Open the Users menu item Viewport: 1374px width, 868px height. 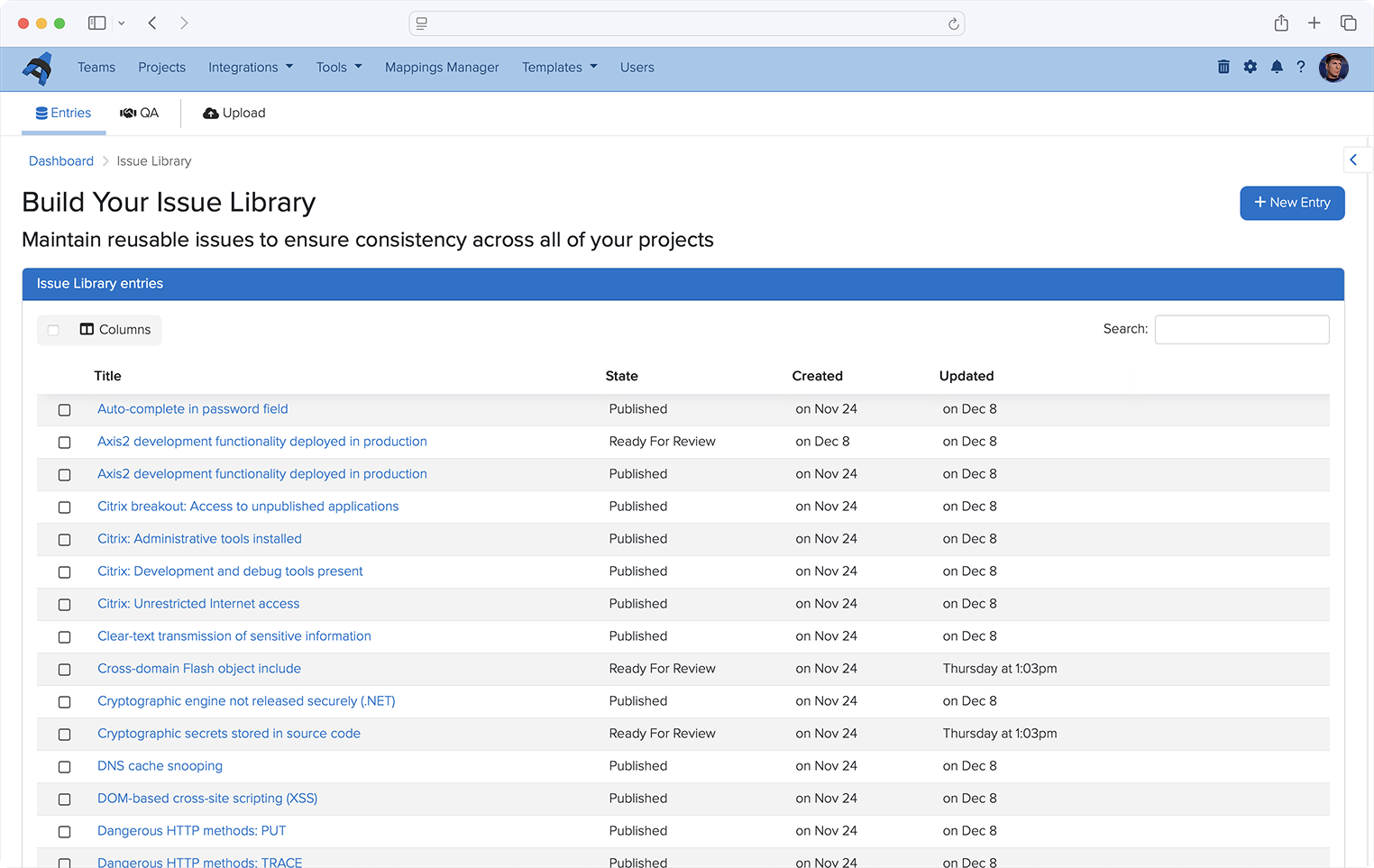pyautogui.click(x=637, y=68)
